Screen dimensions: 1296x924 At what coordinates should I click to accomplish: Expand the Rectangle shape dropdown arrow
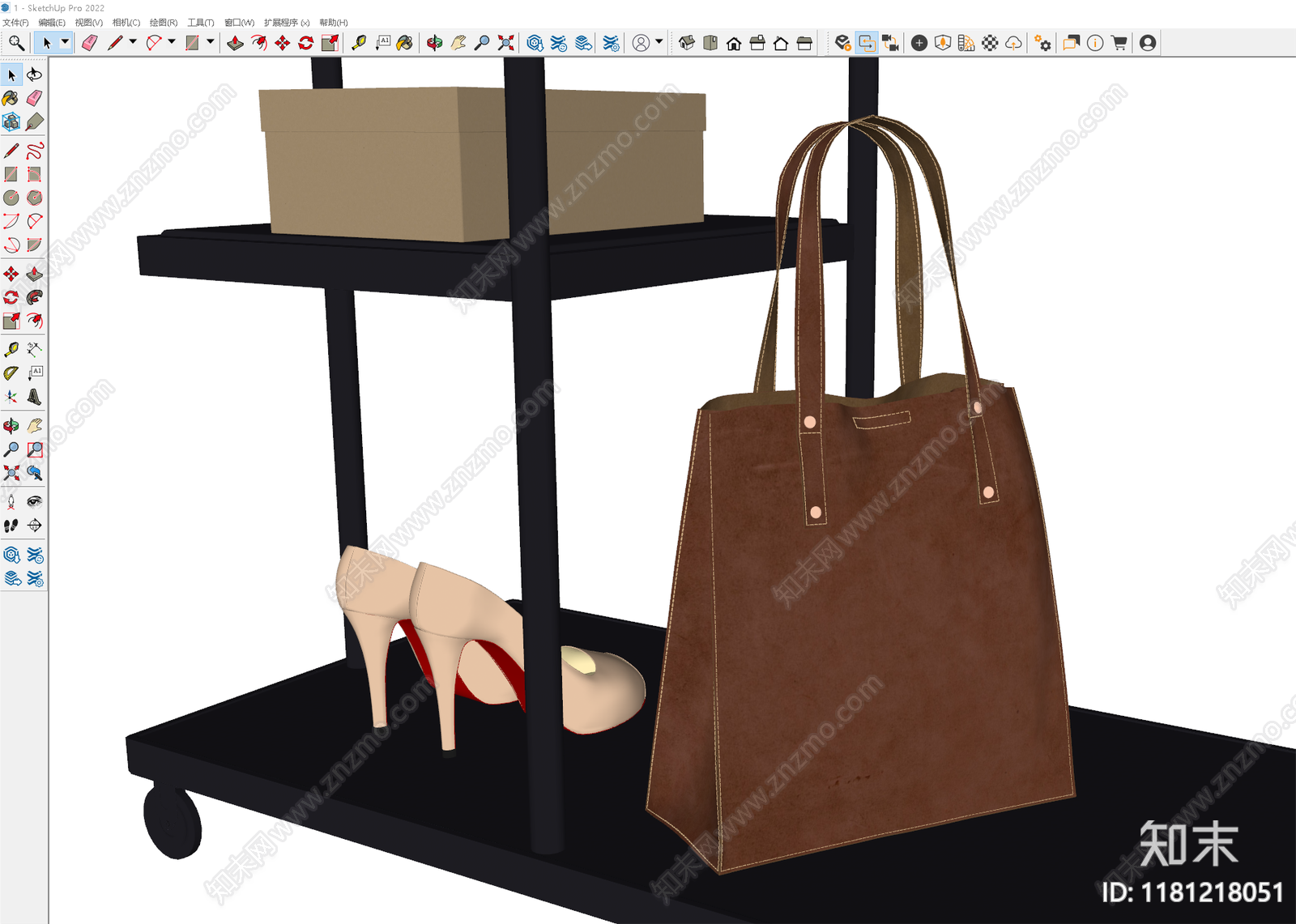click(x=211, y=42)
